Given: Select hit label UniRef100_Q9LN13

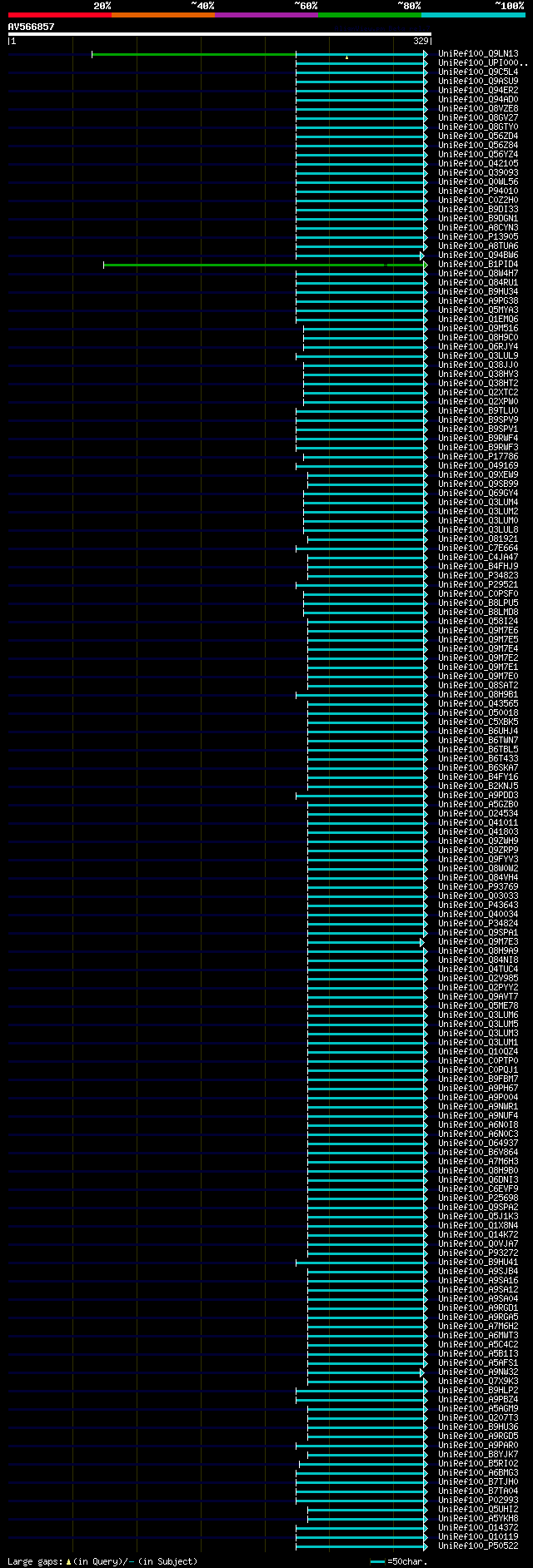Looking at the screenshot, I should (478, 54).
